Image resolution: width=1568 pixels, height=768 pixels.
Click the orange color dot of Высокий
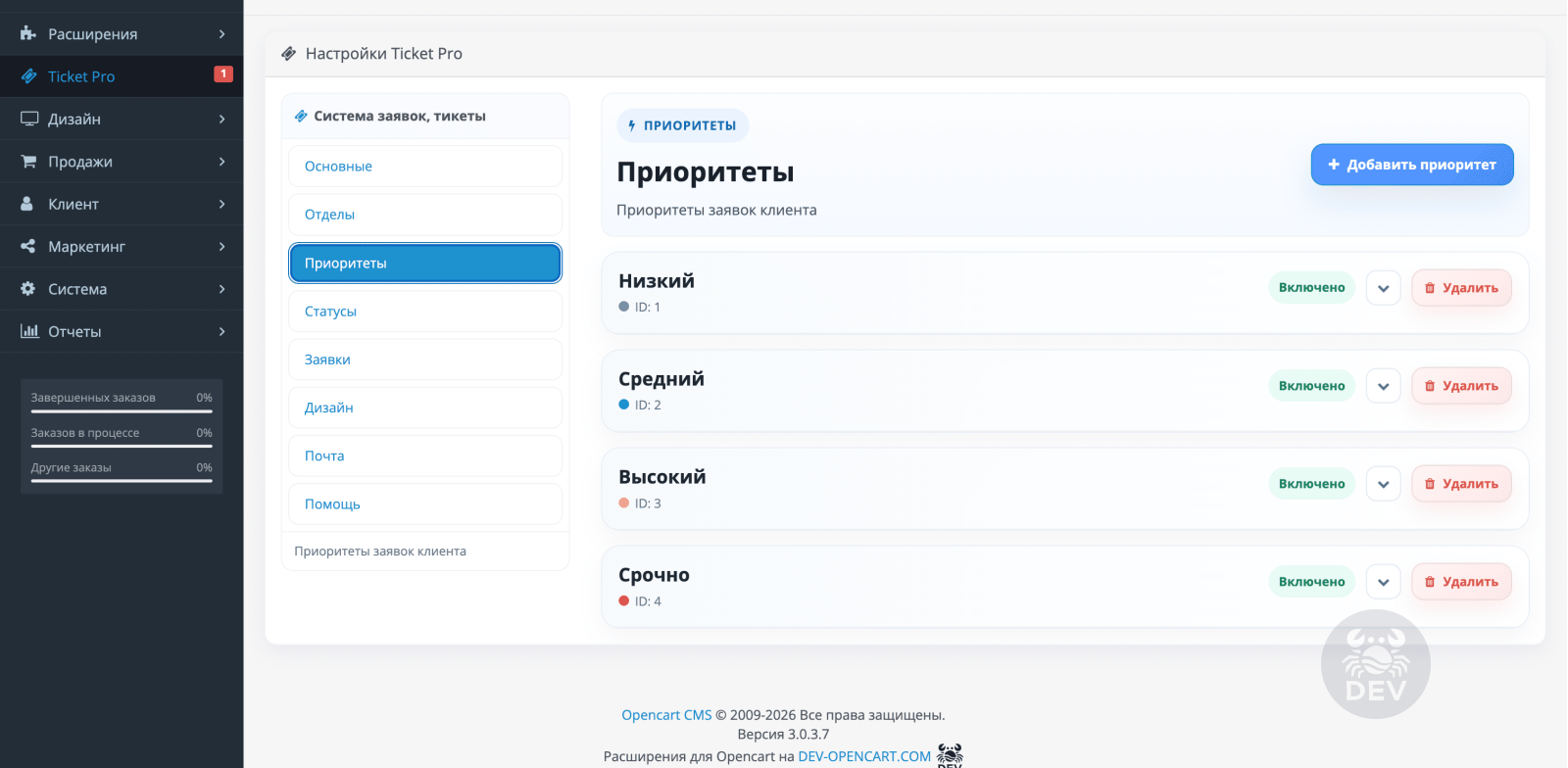click(x=623, y=503)
